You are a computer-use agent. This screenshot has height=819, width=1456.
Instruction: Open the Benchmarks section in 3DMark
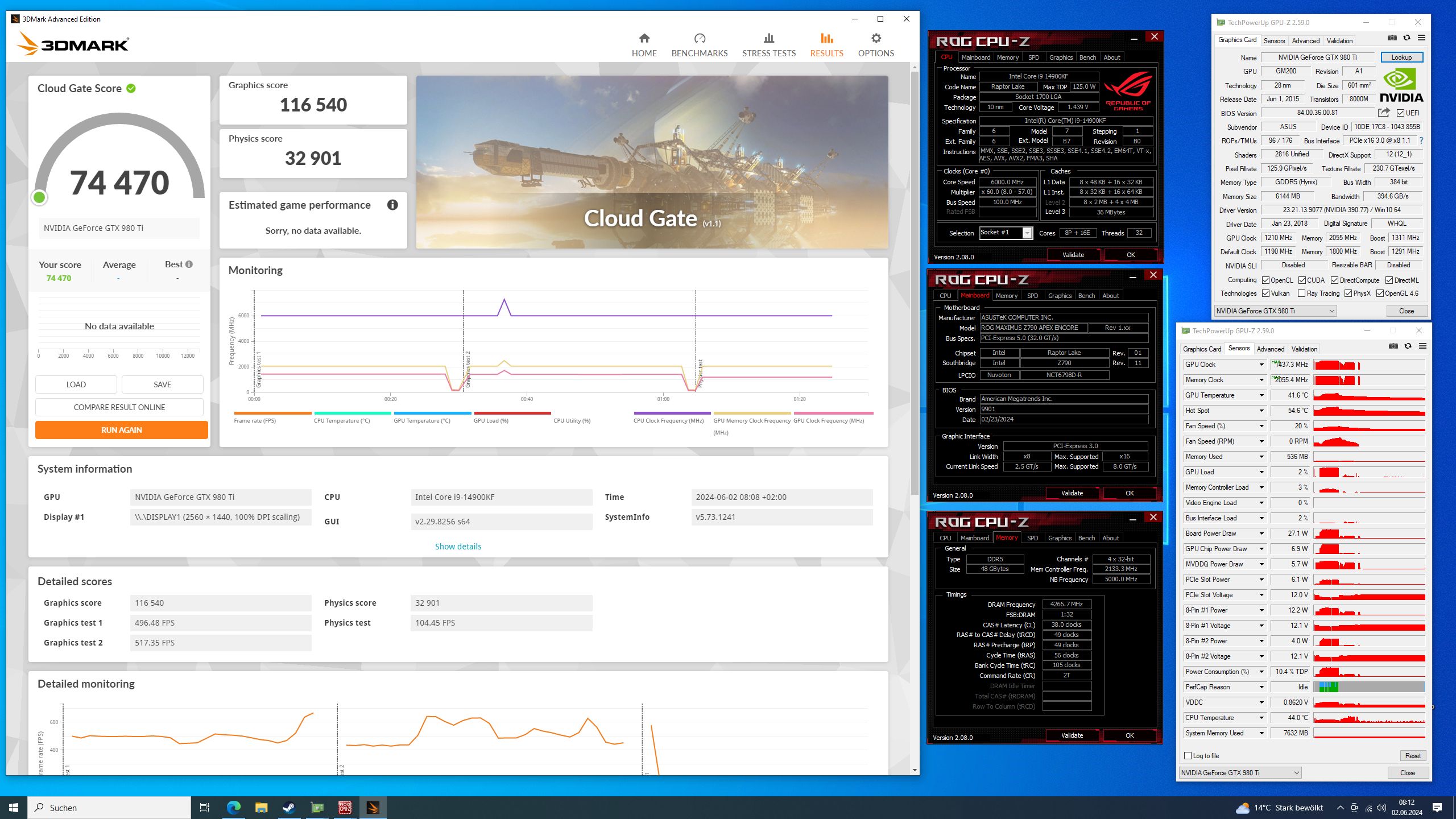point(699,45)
